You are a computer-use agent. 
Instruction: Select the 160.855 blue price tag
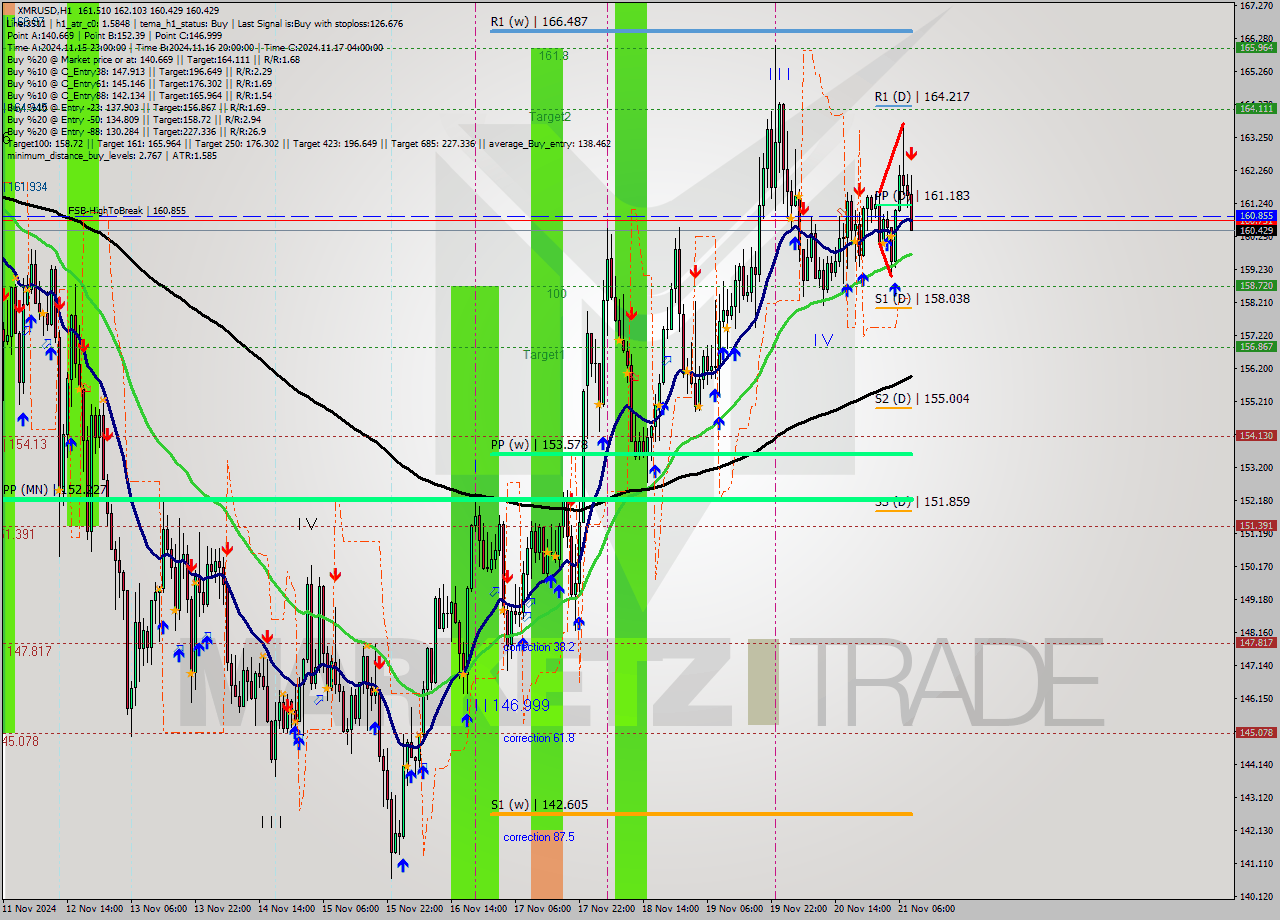[1256, 215]
